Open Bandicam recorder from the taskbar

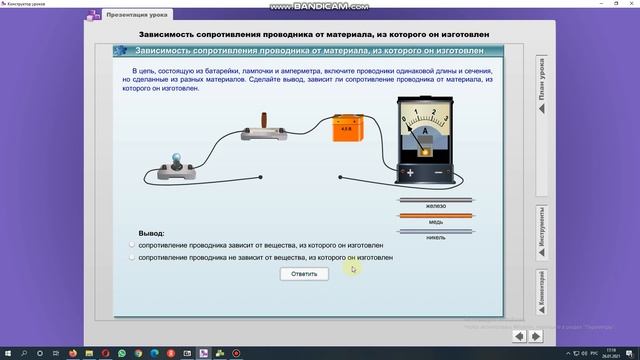pos(236,353)
